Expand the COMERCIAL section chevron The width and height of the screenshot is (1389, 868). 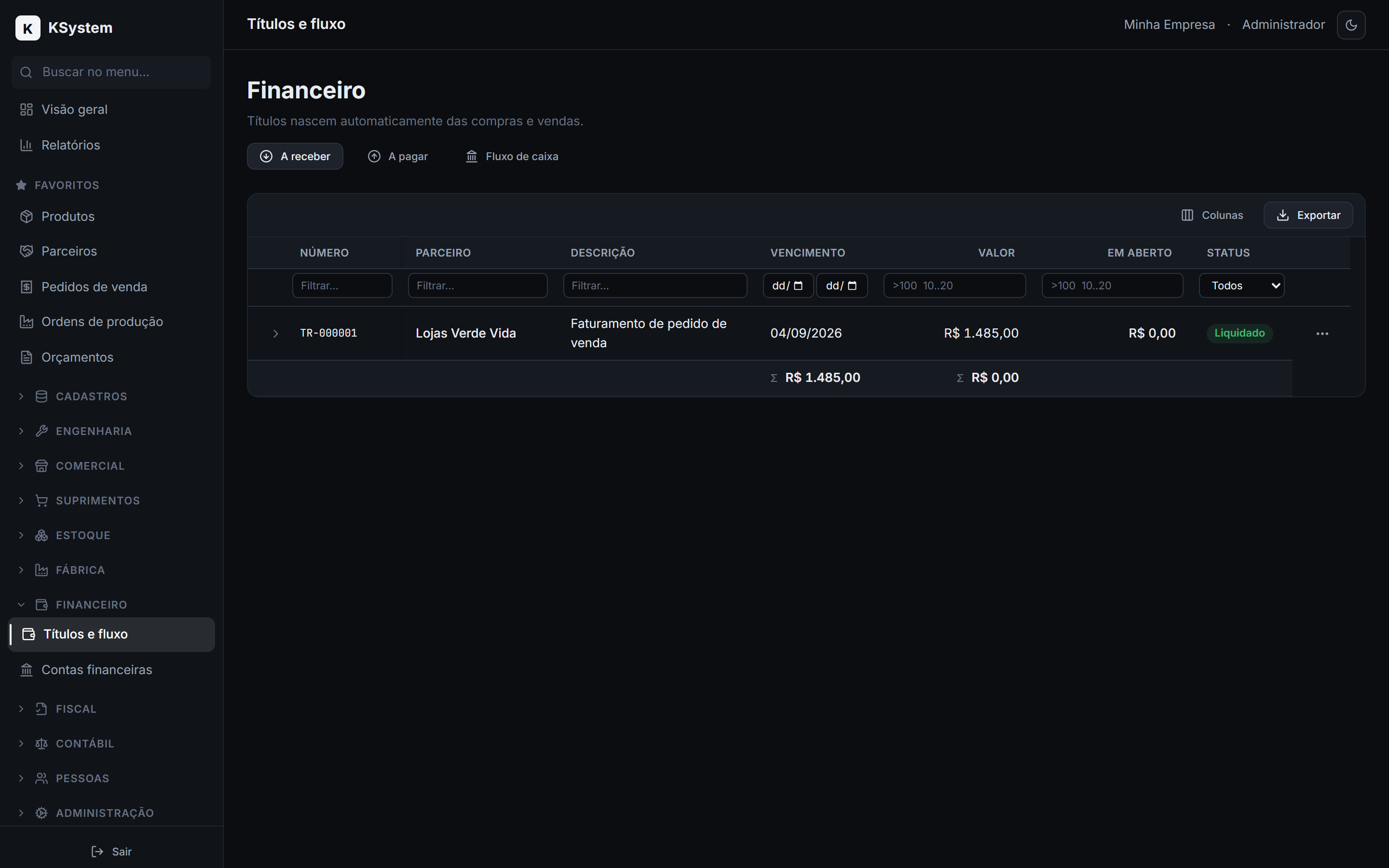(21, 466)
